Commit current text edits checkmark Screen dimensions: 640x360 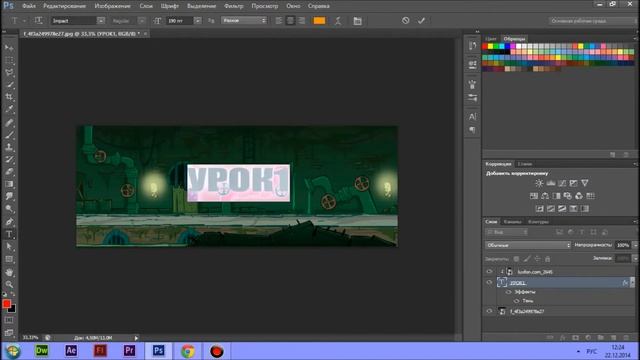[421, 20]
